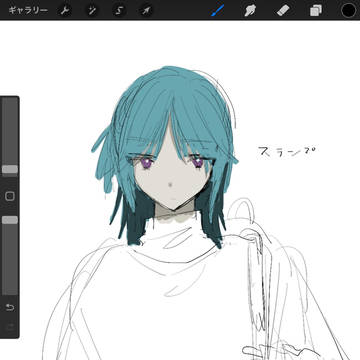The width and height of the screenshot is (360, 360).
Task: Tap the dimmed redo arrow on sidebar
Action: [x=10, y=326]
